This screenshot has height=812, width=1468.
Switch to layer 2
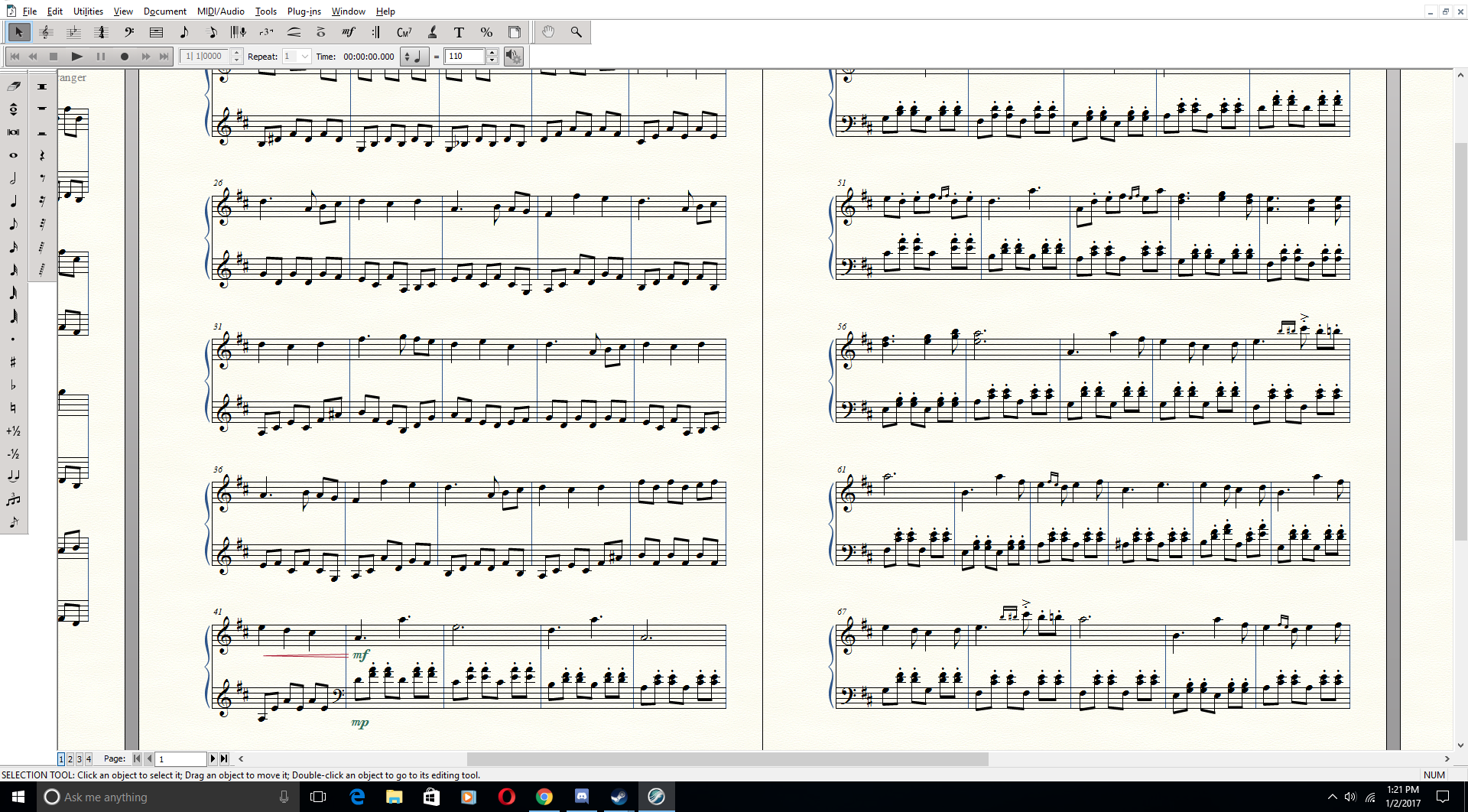(70, 758)
